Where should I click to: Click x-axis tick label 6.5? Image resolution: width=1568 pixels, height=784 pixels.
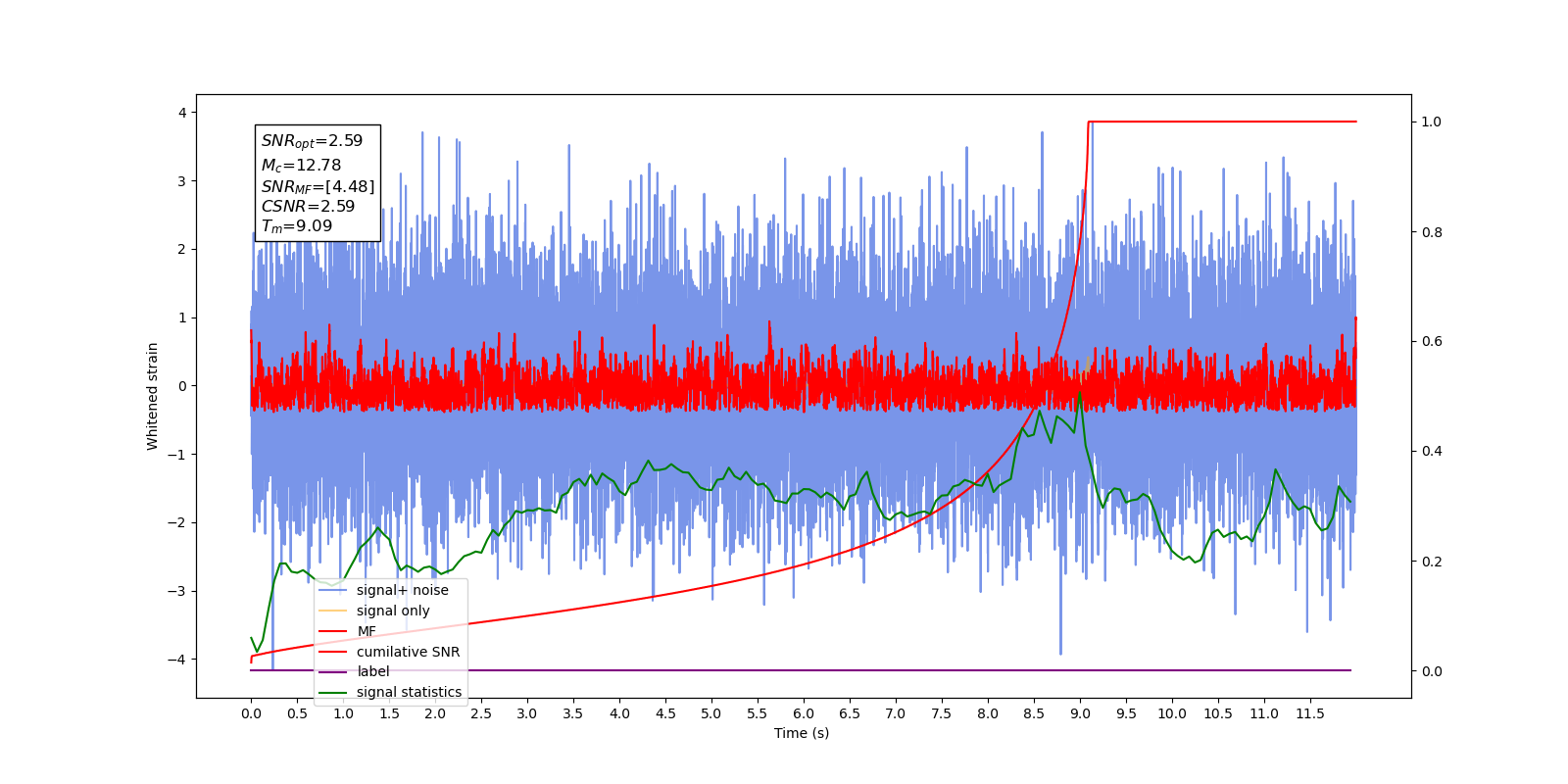click(x=850, y=713)
